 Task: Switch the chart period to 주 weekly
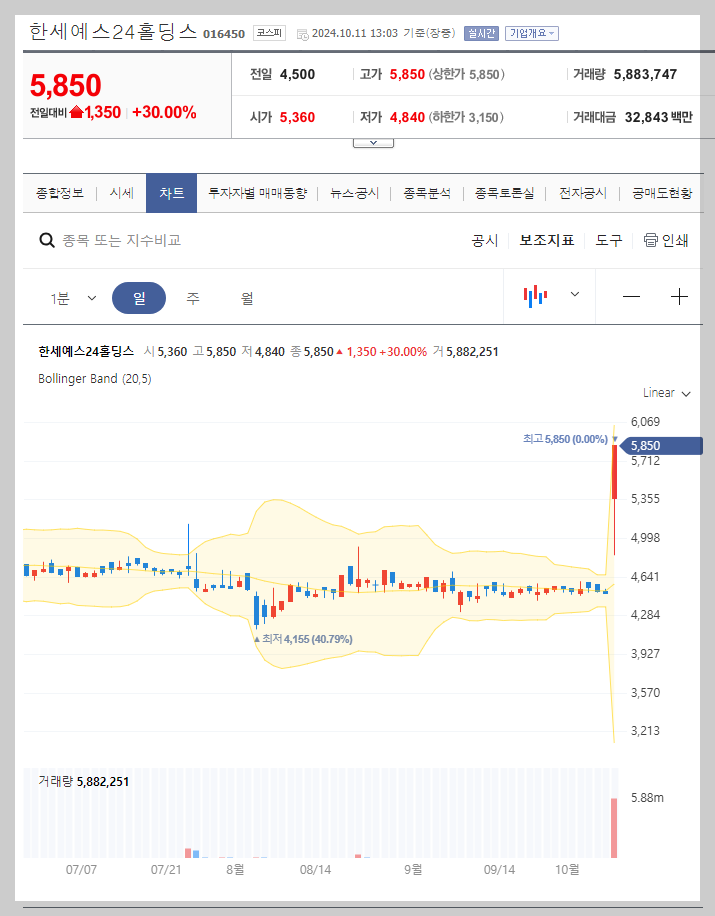[193, 298]
